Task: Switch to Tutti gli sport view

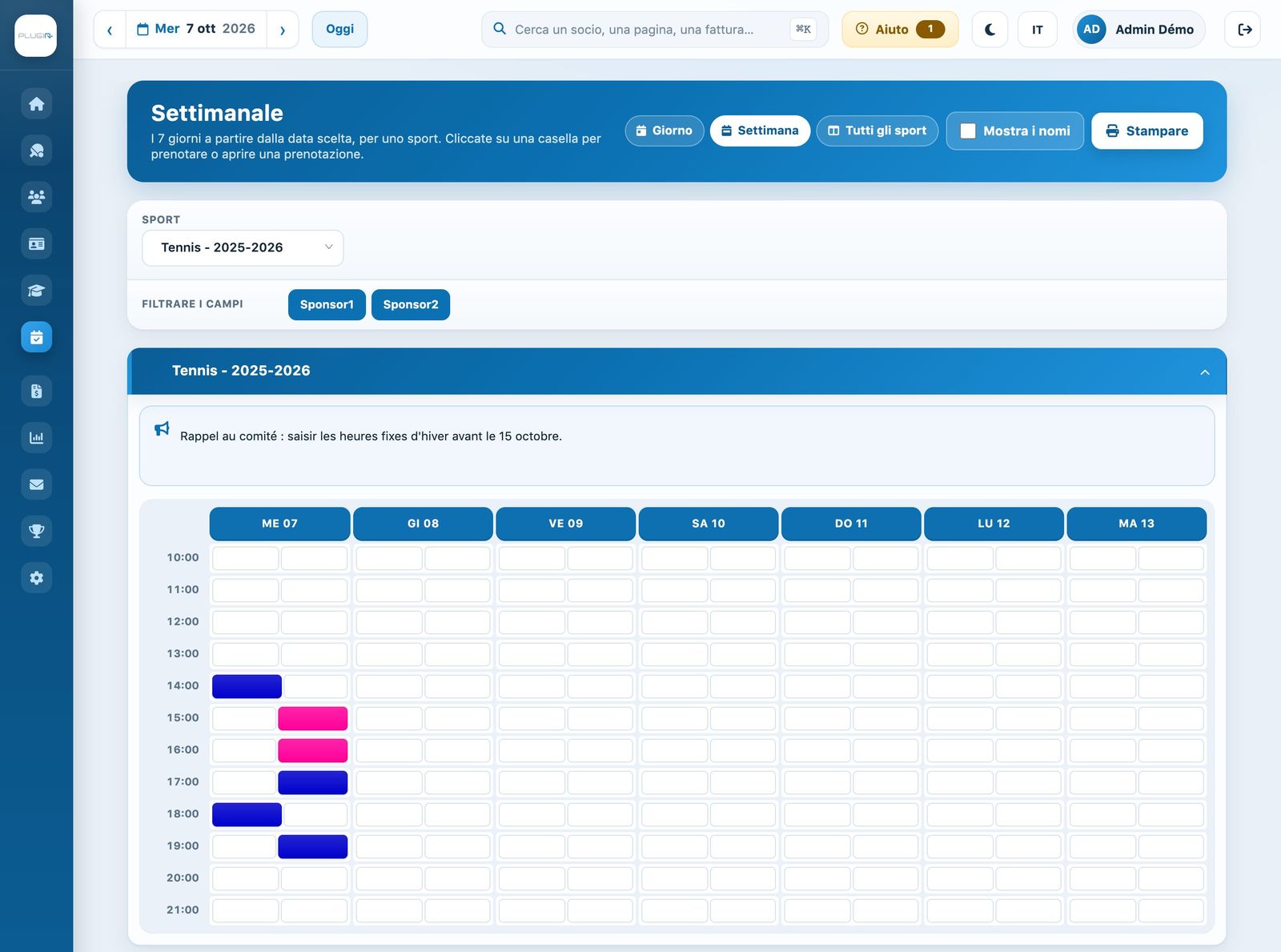Action: 877,131
